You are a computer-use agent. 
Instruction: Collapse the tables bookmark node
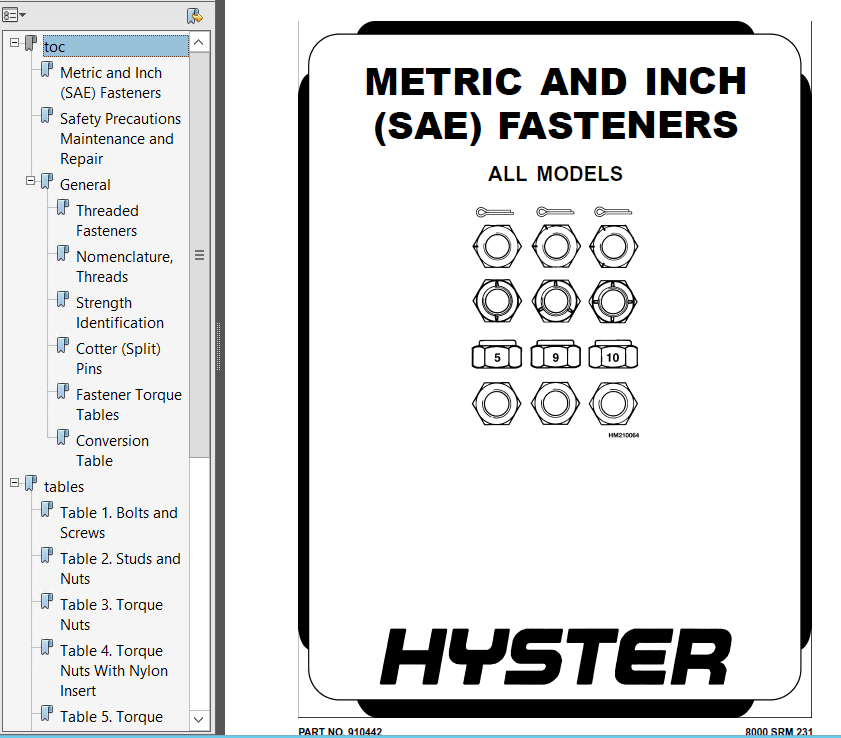click(x=14, y=483)
